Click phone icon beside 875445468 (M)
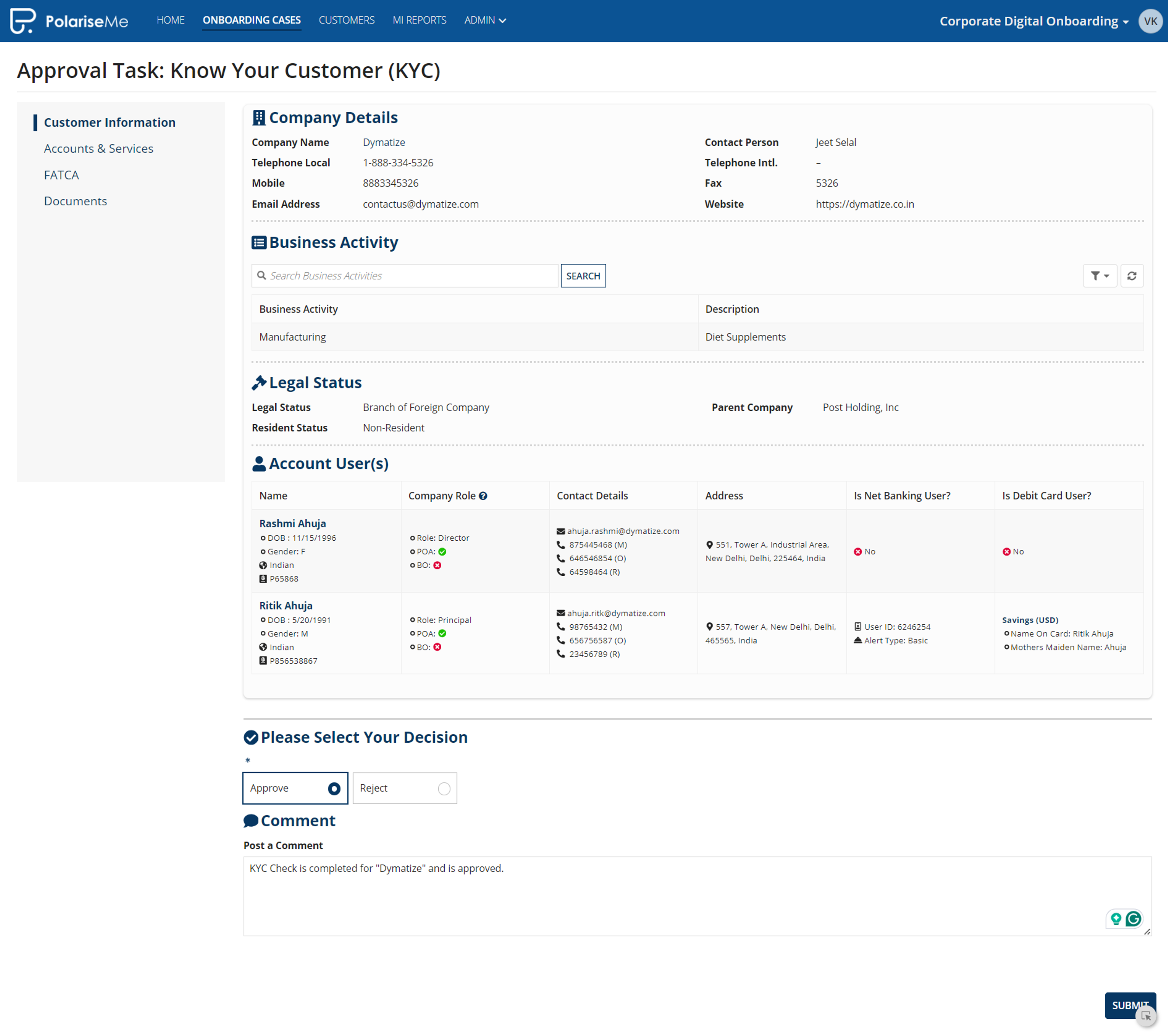 point(561,545)
